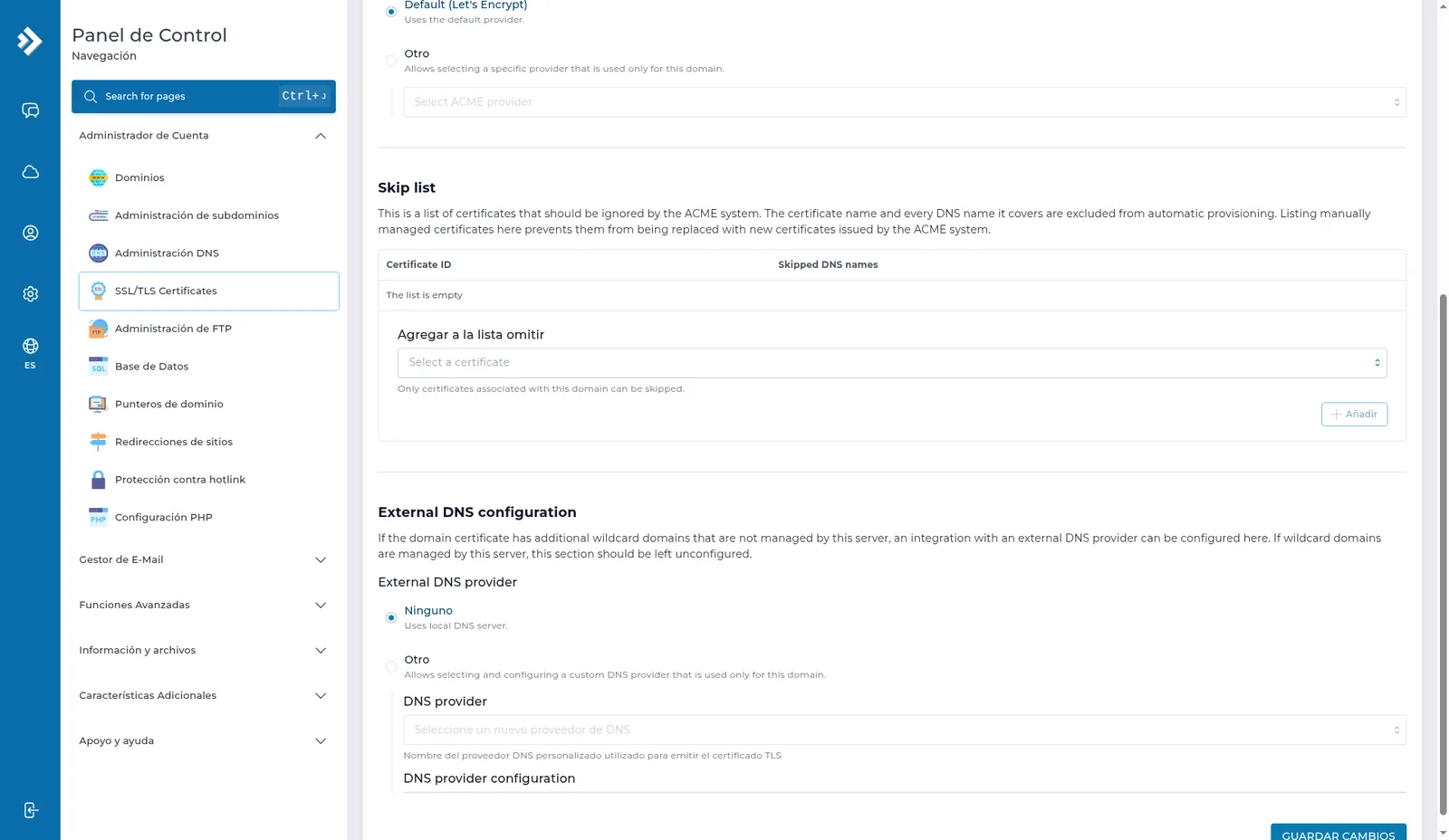Click the Añadir button
The width and height of the screenshot is (1449, 840).
tap(1354, 415)
